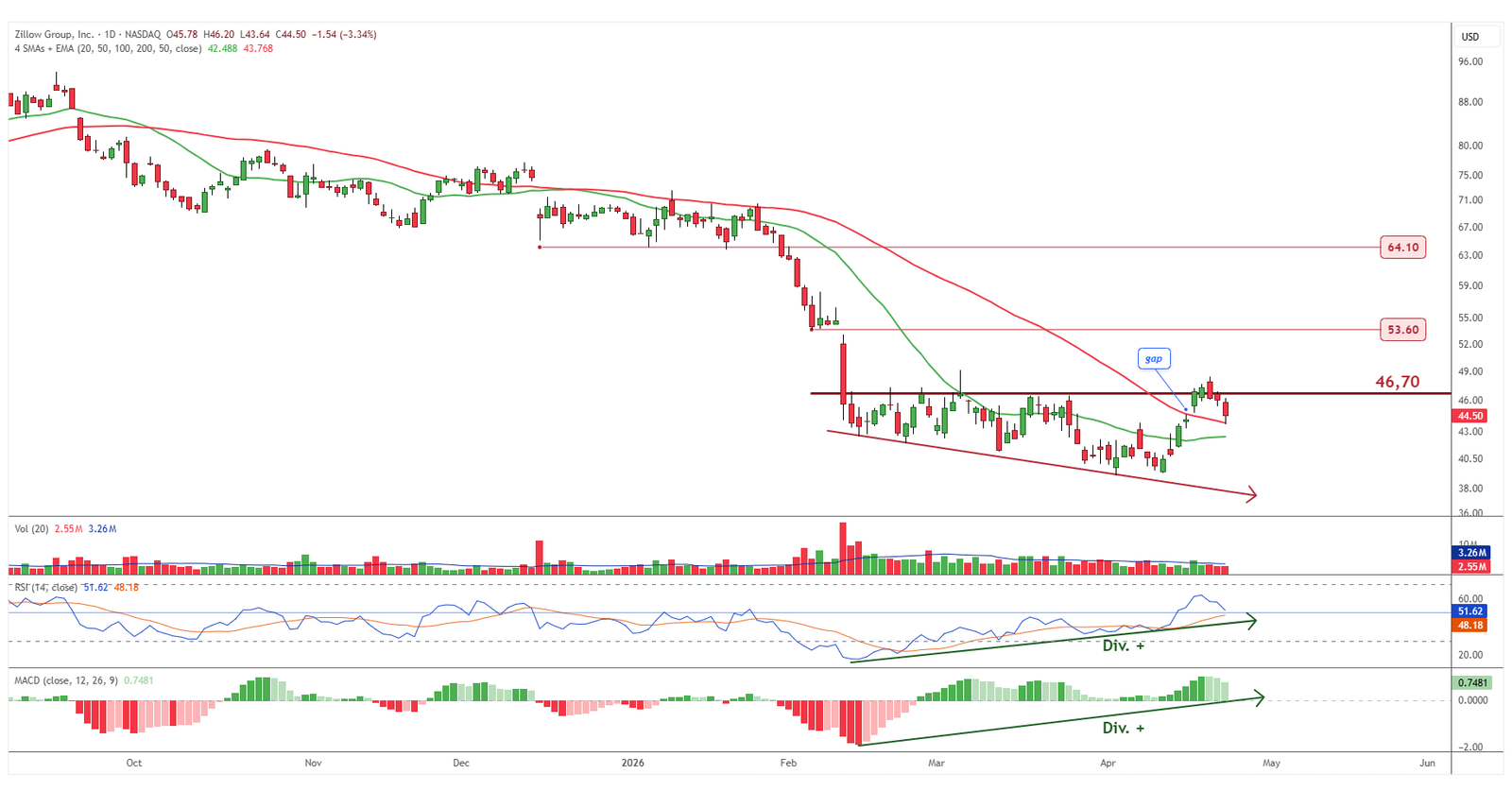
Task: Click the 'Div. +' label in RSI pane
Action: 1123,645
